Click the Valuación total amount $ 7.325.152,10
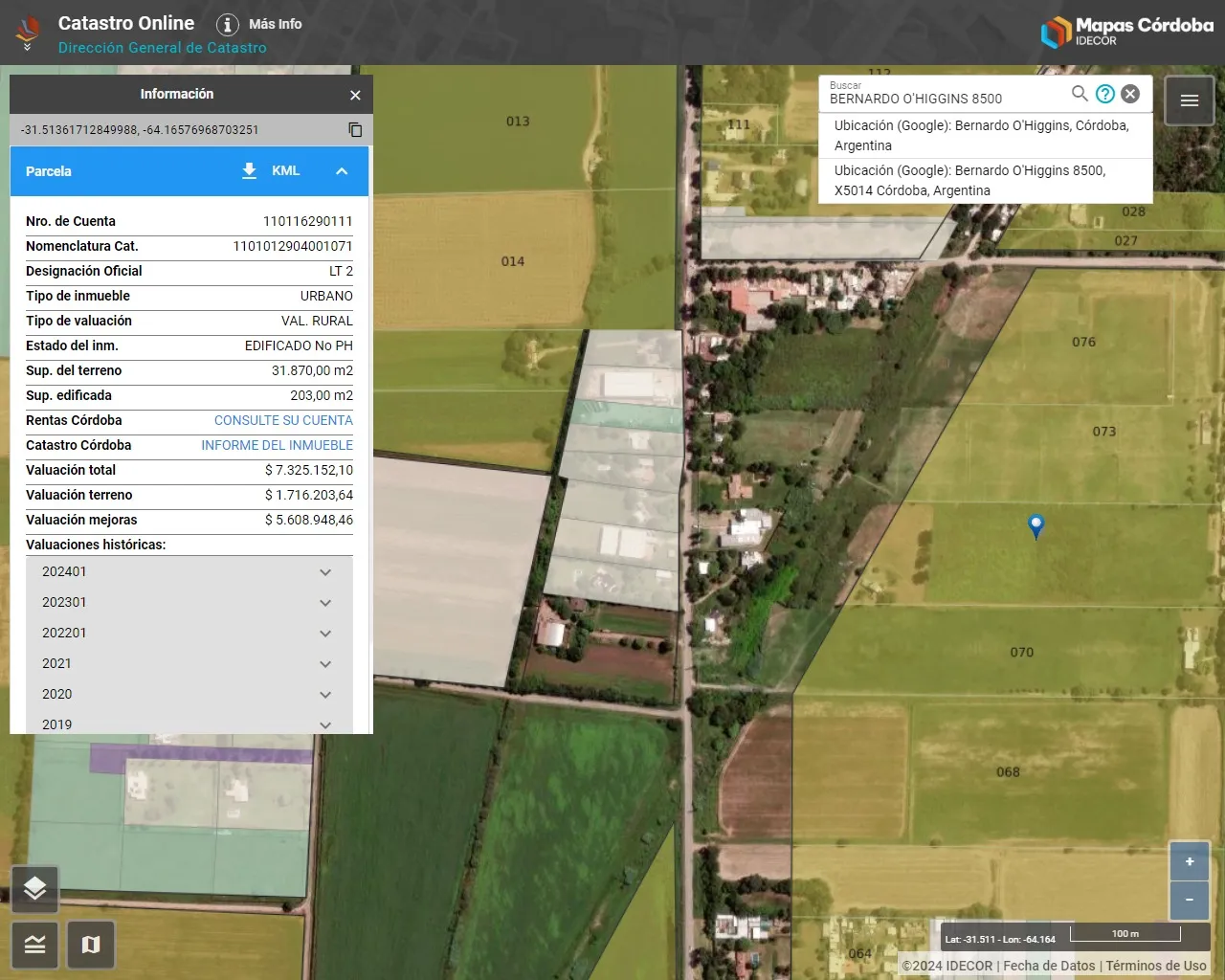This screenshot has width=1225, height=980. pyautogui.click(x=309, y=470)
